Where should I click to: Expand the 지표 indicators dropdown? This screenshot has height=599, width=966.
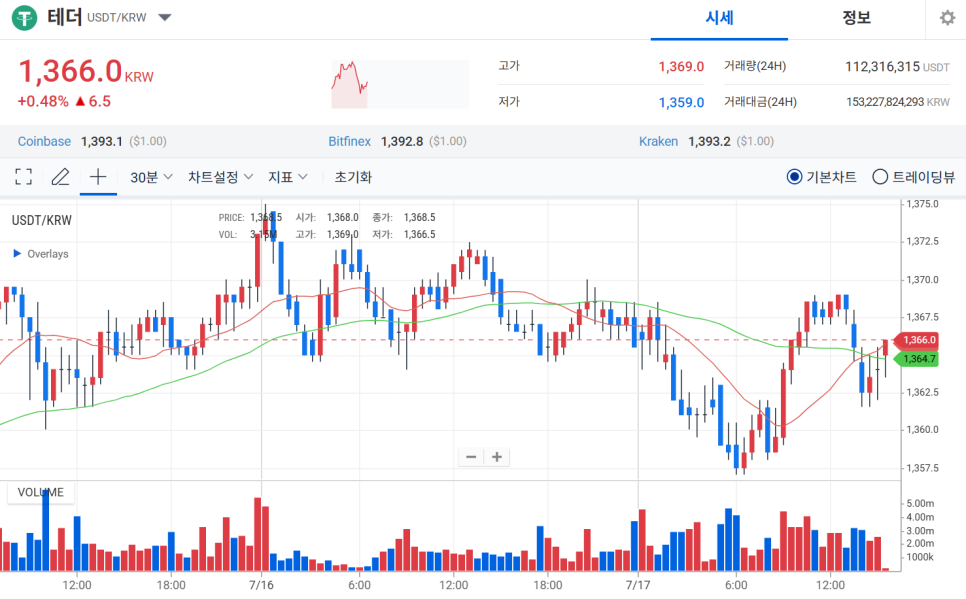tap(288, 177)
